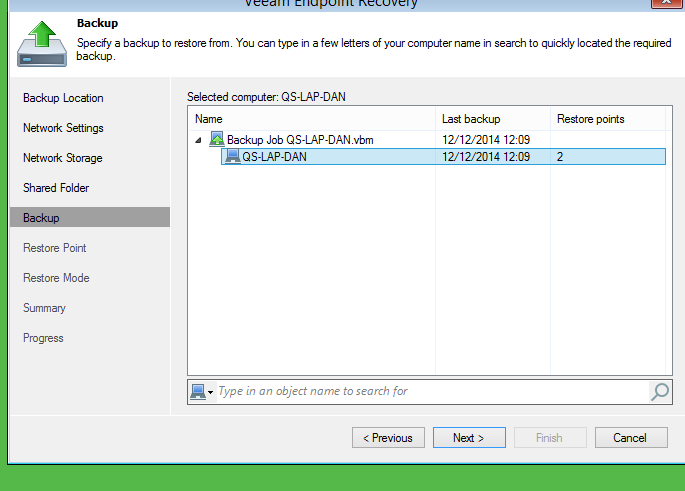Sort by the Name column header
The image size is (685, 491).
pyautogui.click(x=312, y=119)
